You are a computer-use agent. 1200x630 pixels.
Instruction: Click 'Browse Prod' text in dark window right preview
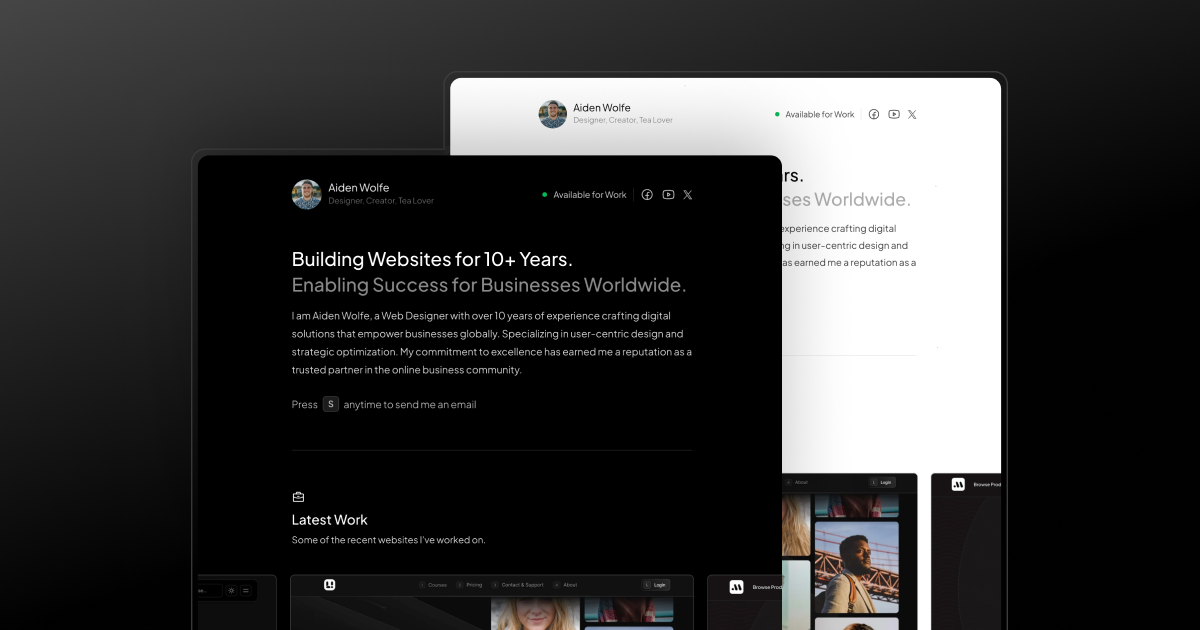(x=767, y=587)
